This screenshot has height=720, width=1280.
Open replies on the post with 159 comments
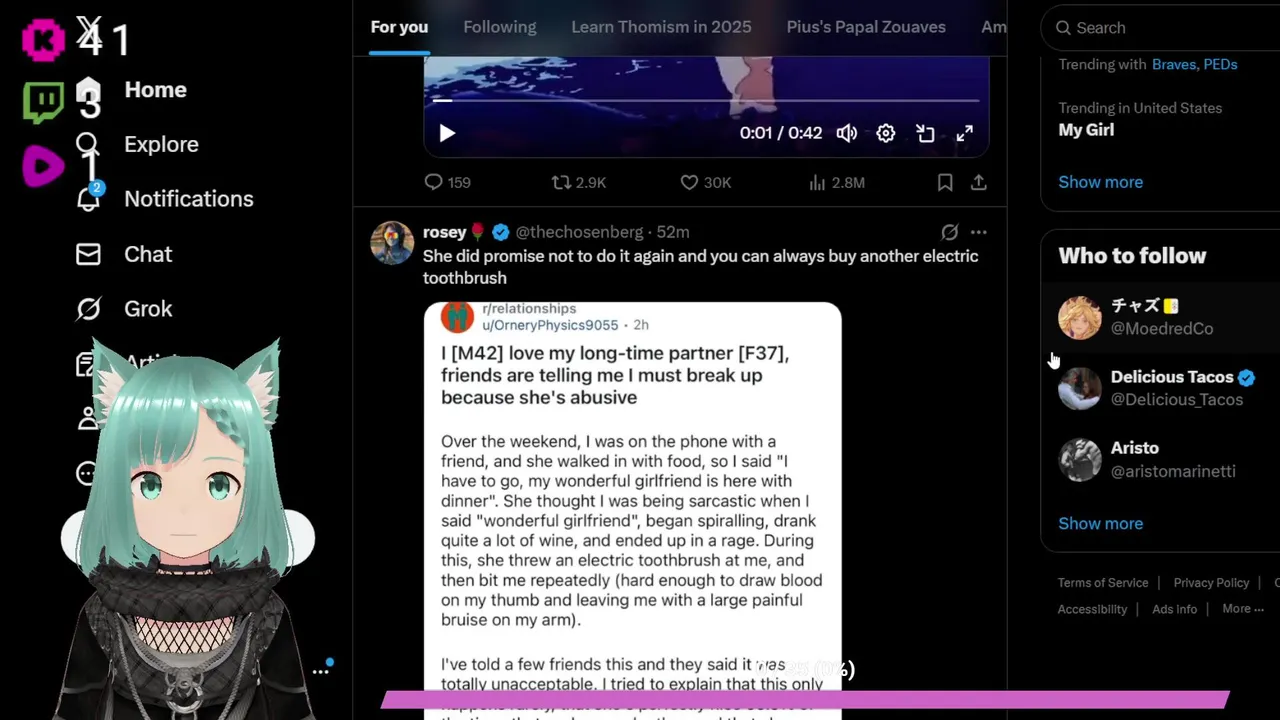tap(447, 182)
